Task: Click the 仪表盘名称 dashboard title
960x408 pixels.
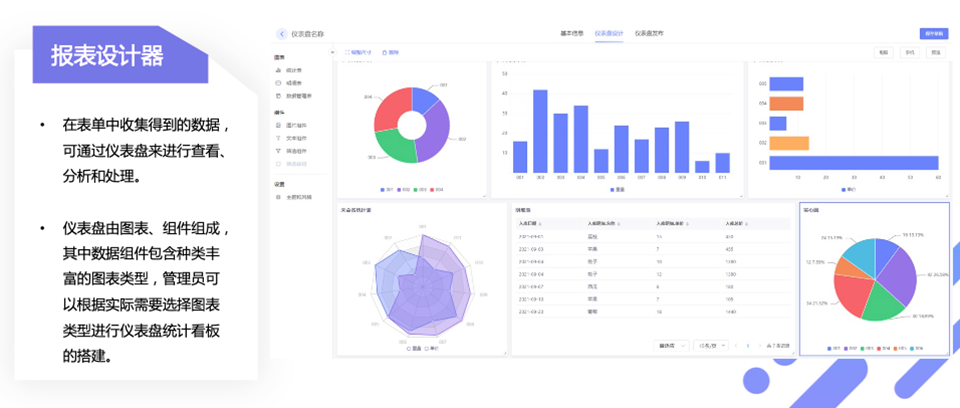Action: coord(308,34)
